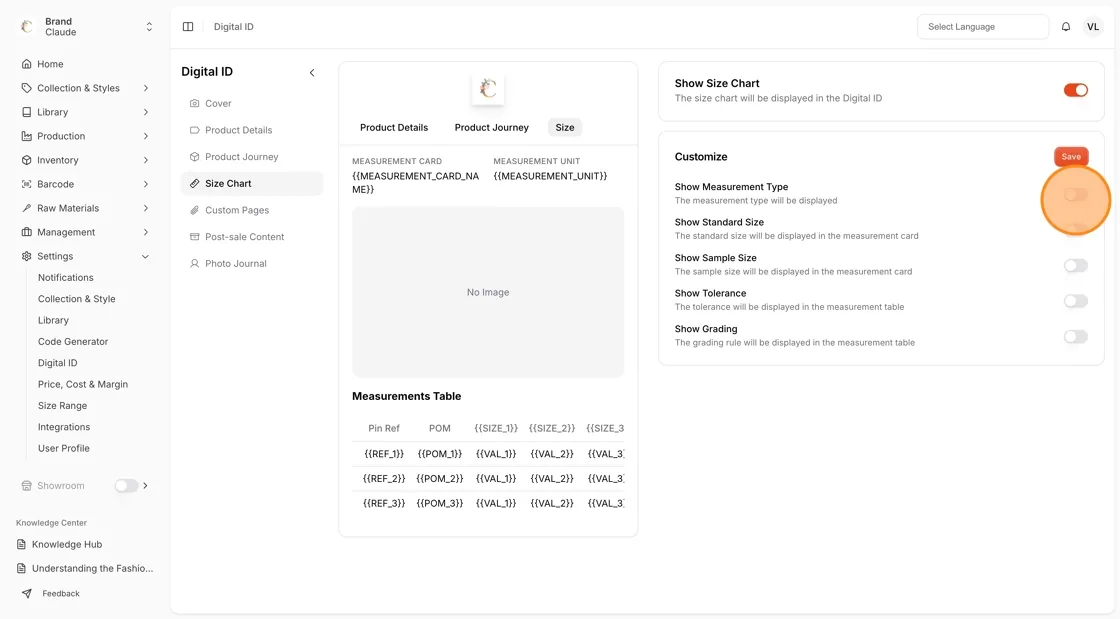Click the Pin Ref column header
The image size is (1120, 619).
[x=384, y=428]
